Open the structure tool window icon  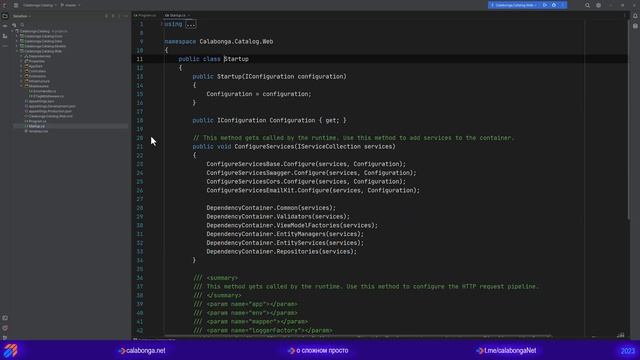pyautogui.click(x=5, y=36)
